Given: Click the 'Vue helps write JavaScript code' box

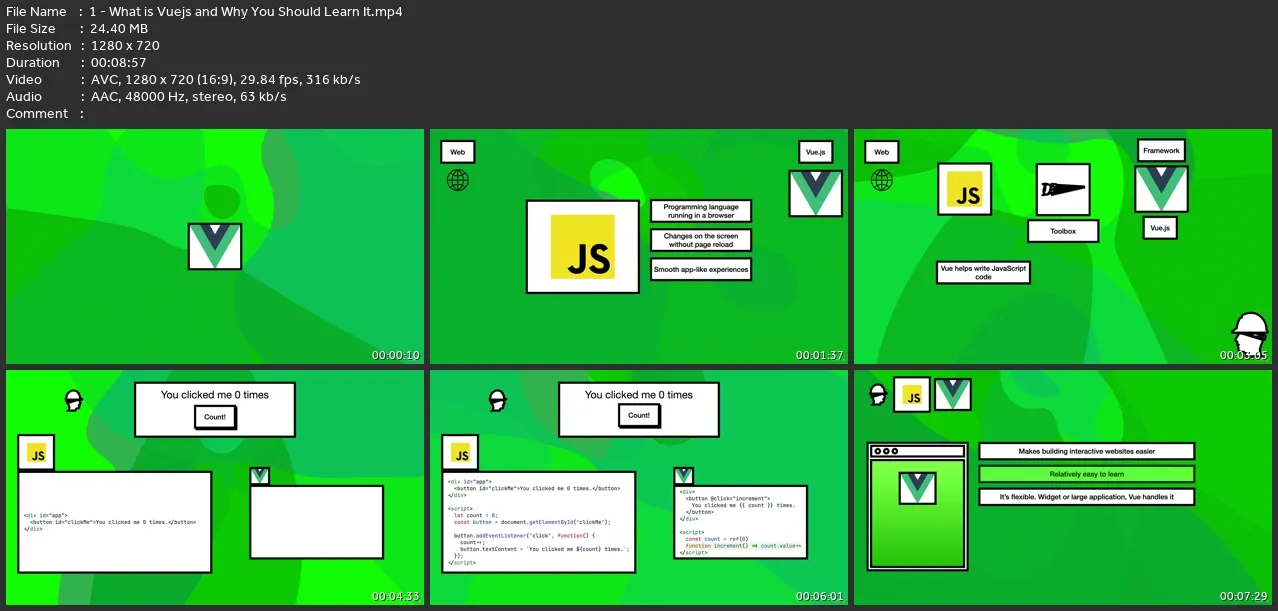Looking at the screenshot, I should (x=983, y=272).
